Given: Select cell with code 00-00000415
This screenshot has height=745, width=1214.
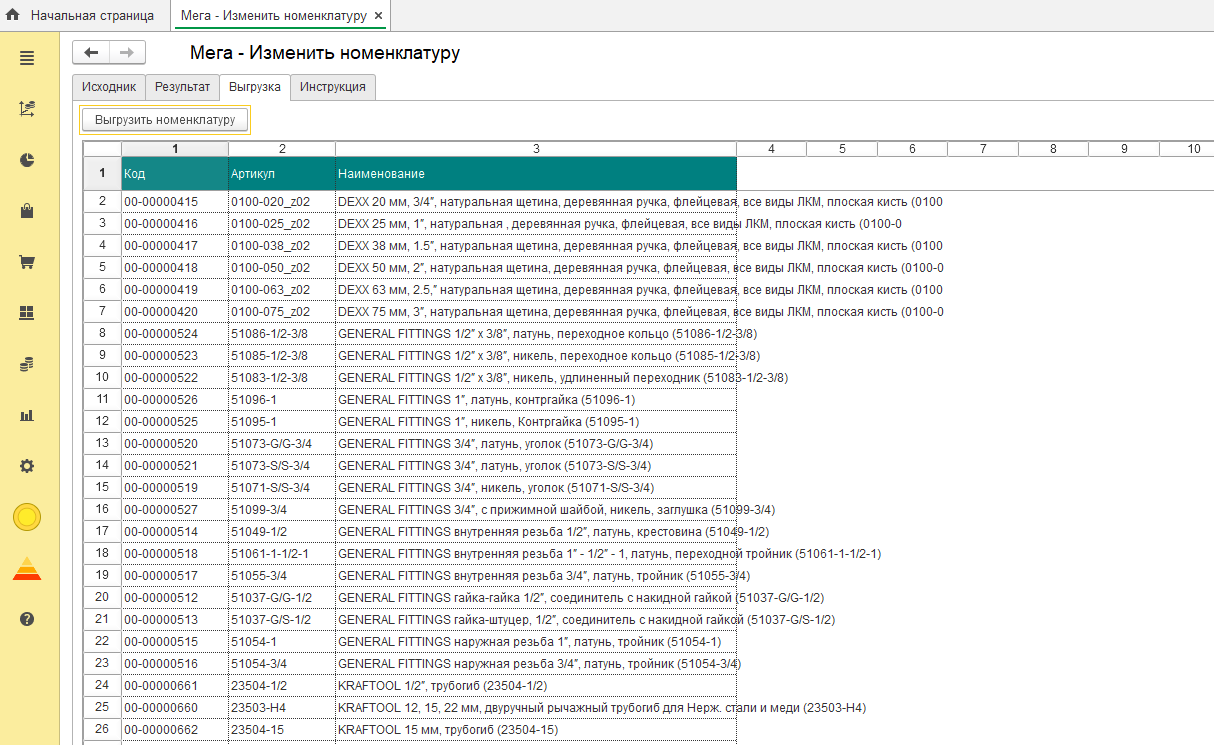Looking at the screenshot, I should point(175,201).
